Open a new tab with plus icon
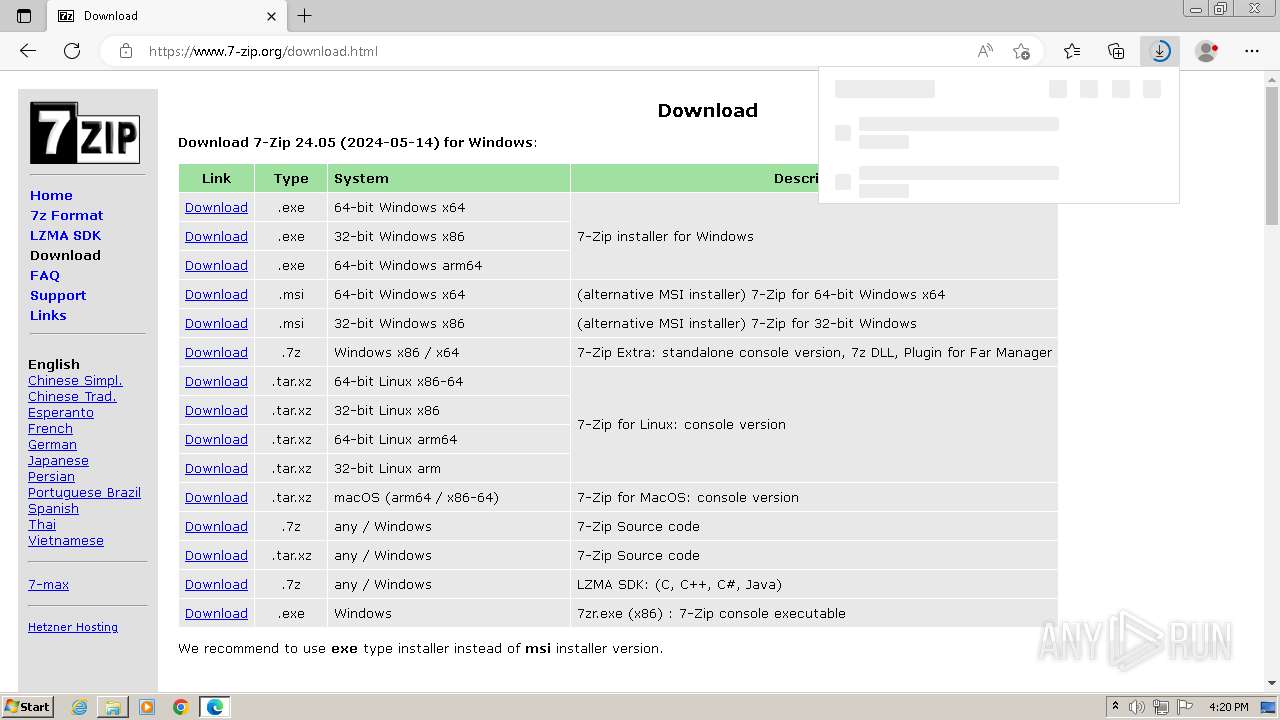The height and width of the screenshot is (720, 1280). 305,16
